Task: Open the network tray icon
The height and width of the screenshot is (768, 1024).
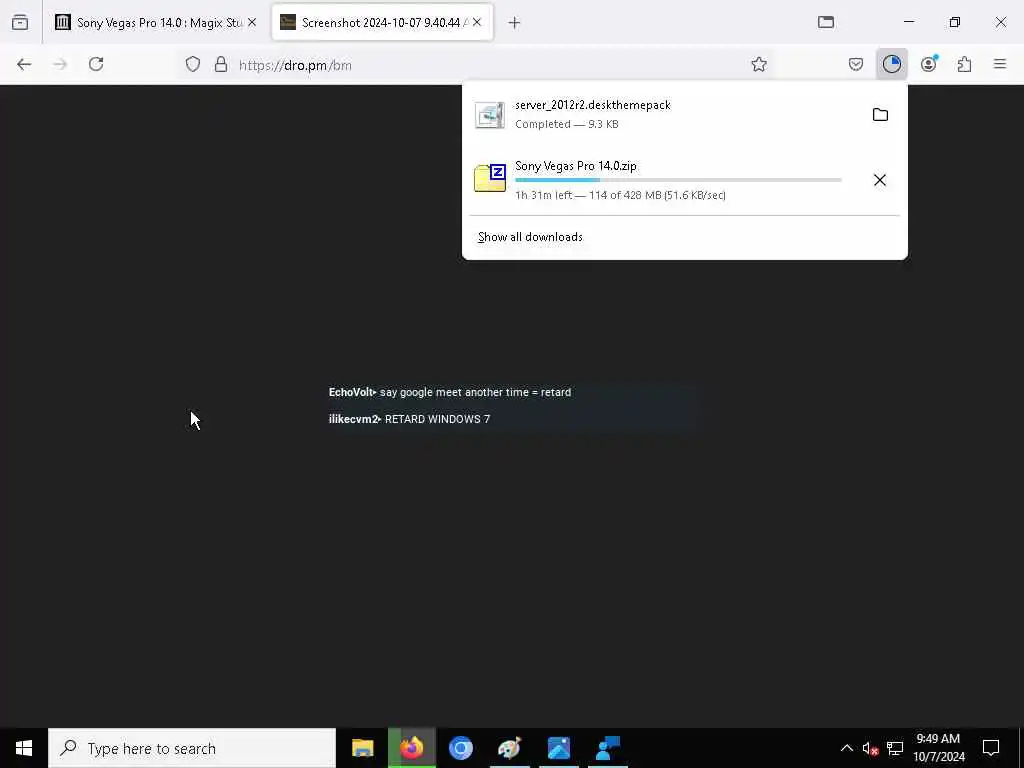Action: [895, 748]
